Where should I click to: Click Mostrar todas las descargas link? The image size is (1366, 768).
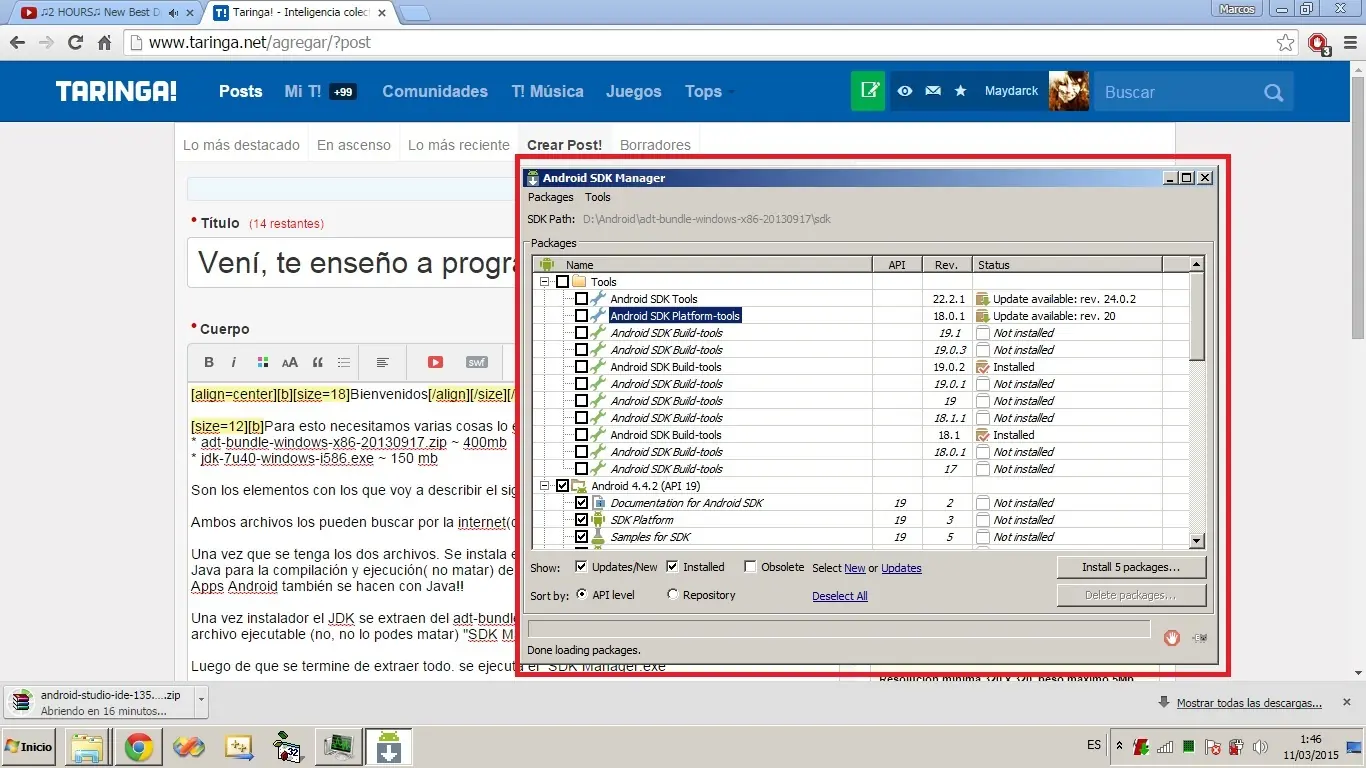(1249, 703)
